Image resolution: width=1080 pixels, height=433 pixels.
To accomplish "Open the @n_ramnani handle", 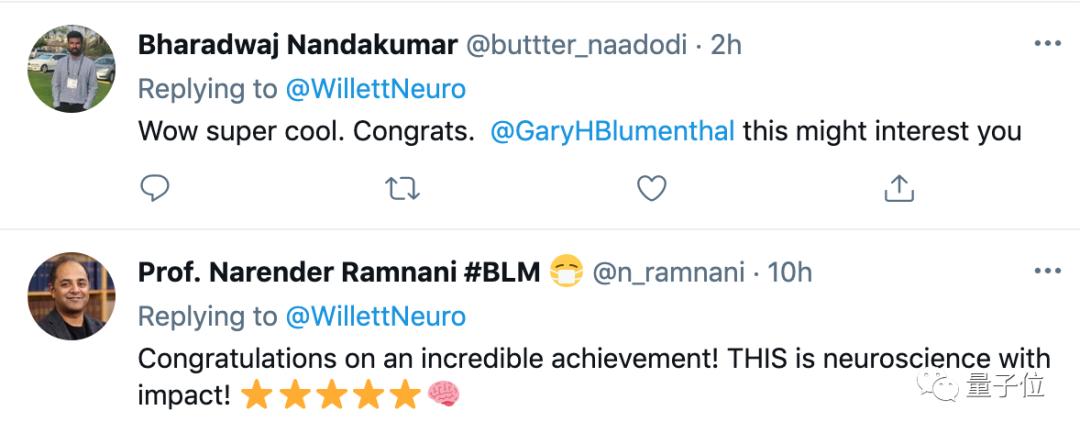I will 669,273.
